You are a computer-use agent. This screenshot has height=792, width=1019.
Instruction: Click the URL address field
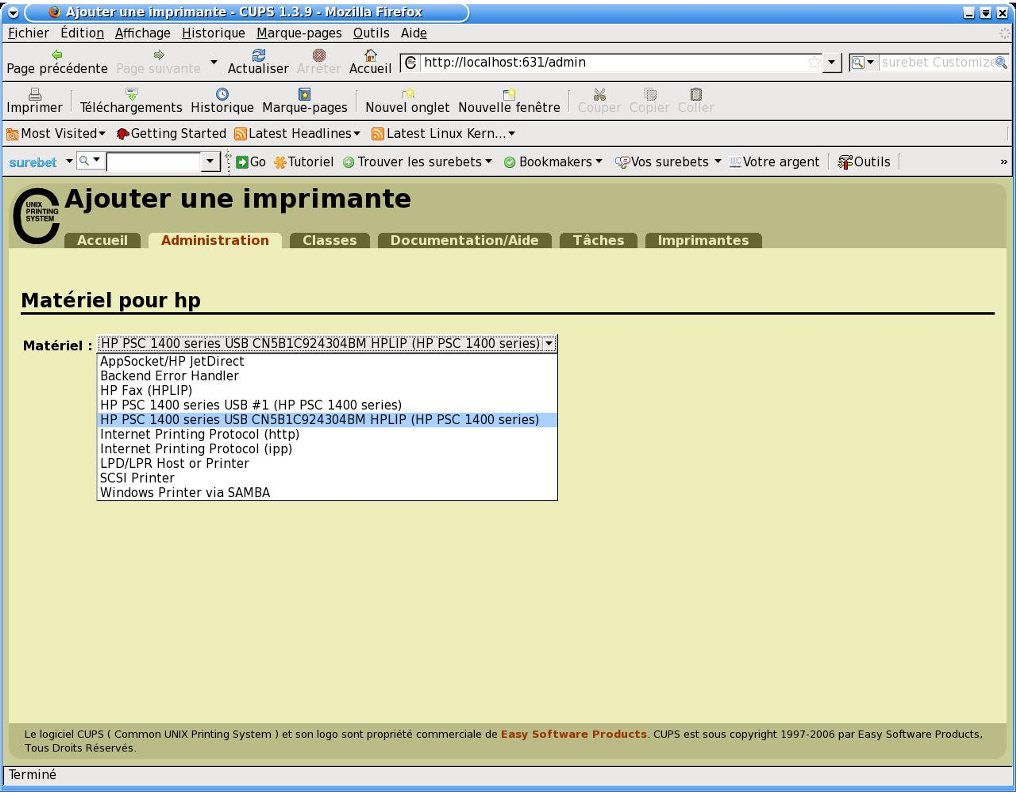(611, 62)
